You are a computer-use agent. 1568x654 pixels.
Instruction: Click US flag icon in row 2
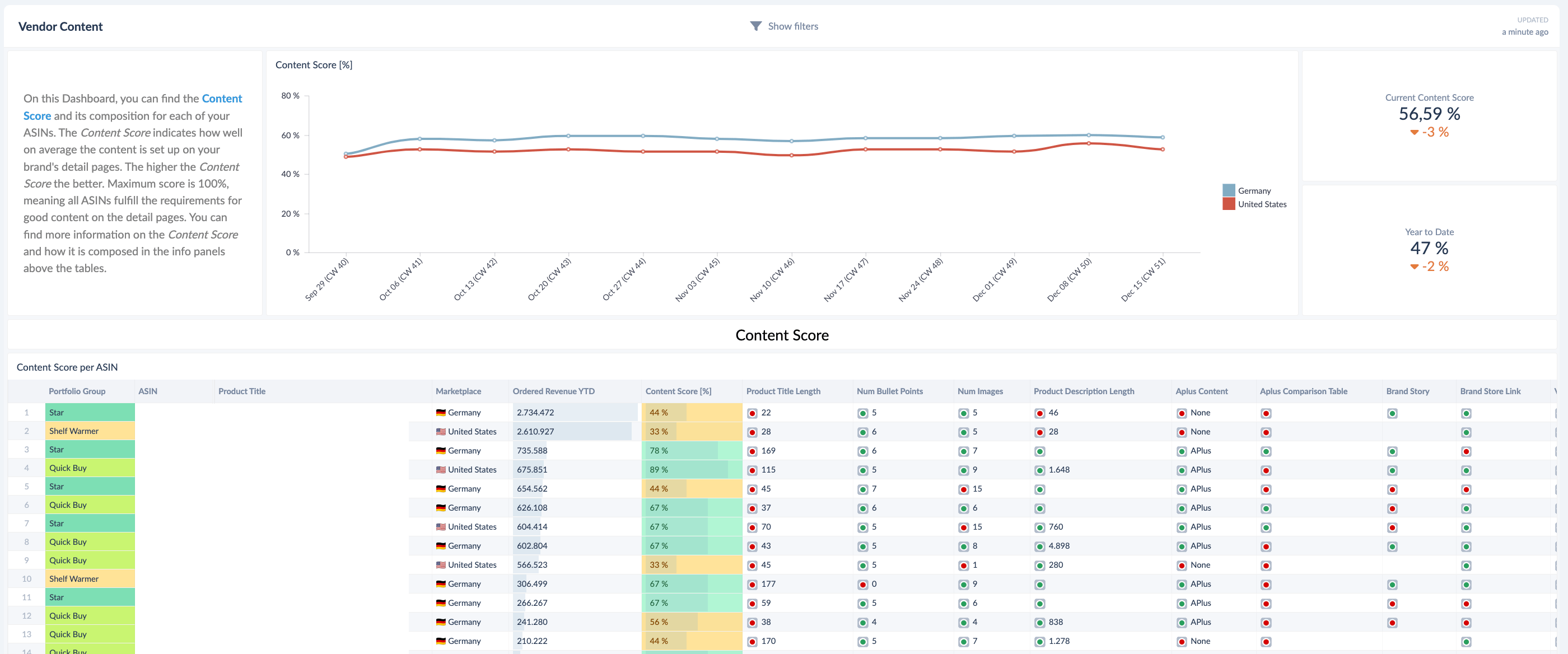pyautogui.click(x=441, y=431)
